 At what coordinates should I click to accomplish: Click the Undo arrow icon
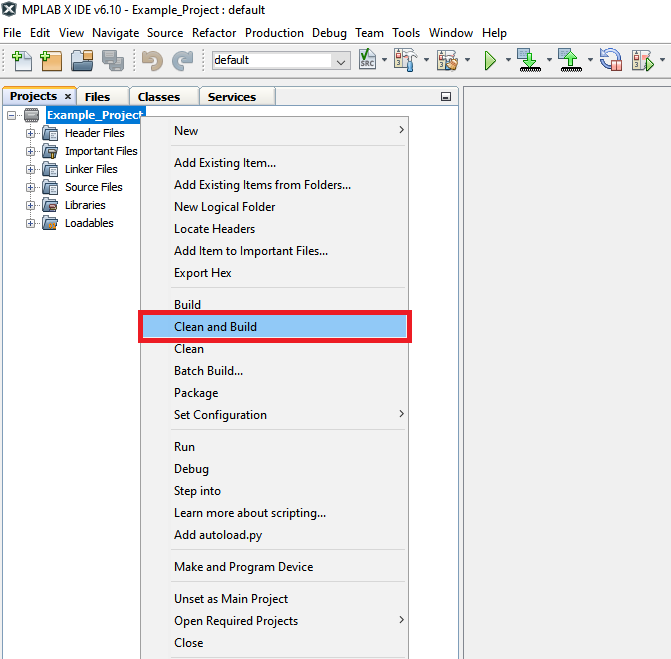coord(152,60)
